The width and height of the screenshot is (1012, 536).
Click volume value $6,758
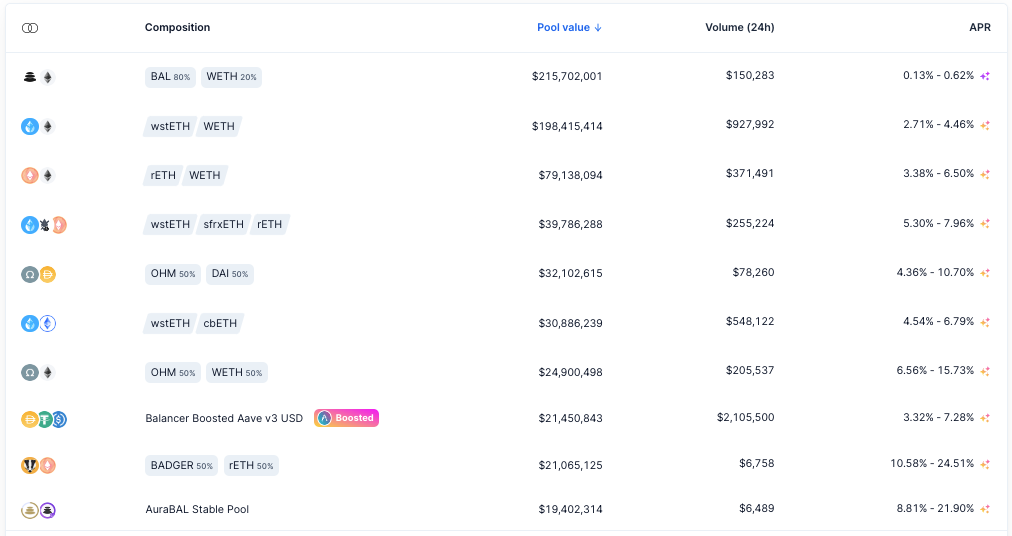pyautogui.click(x=756, y=464)
